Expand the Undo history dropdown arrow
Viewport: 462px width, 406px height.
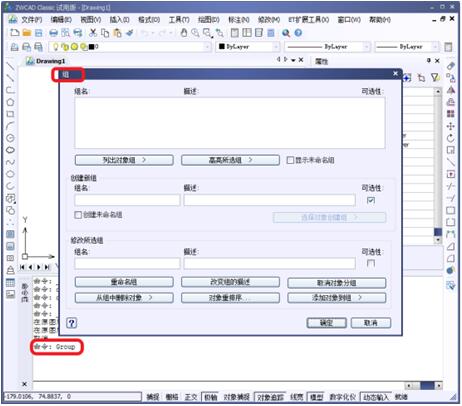tap(153, 33)
